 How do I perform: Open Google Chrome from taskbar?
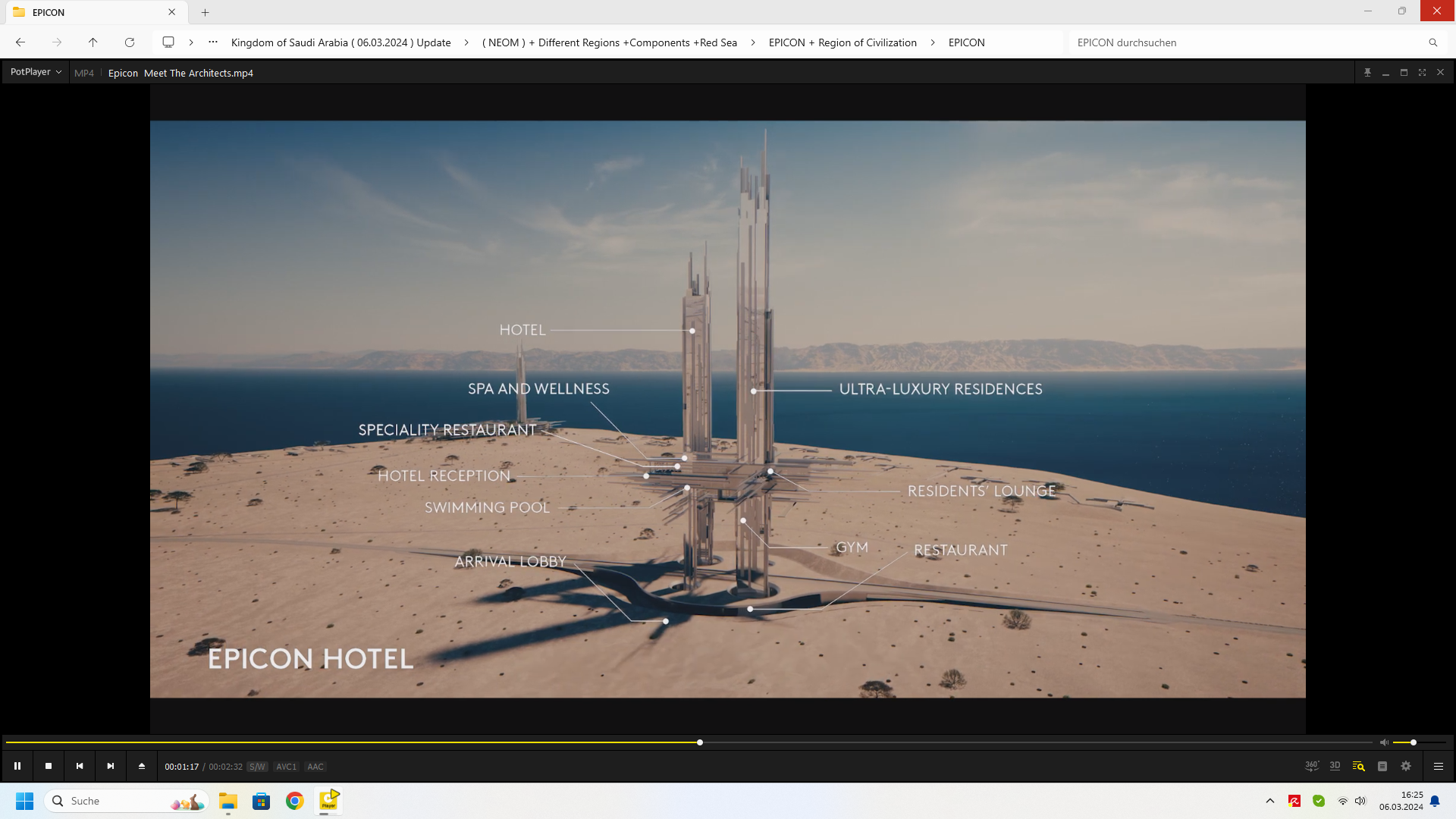tap(295, 801)
